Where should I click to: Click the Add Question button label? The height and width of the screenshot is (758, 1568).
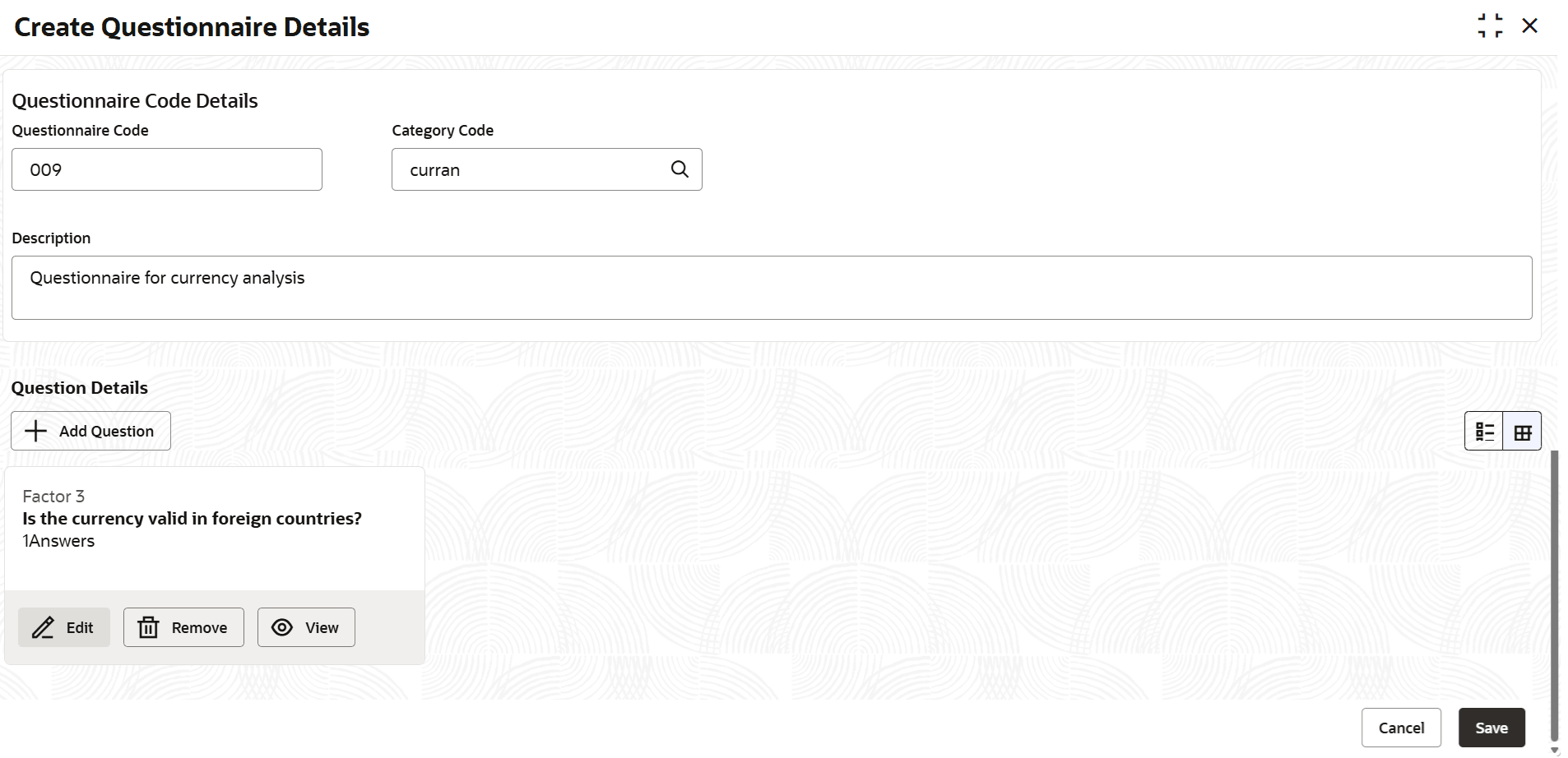[106, 431]
